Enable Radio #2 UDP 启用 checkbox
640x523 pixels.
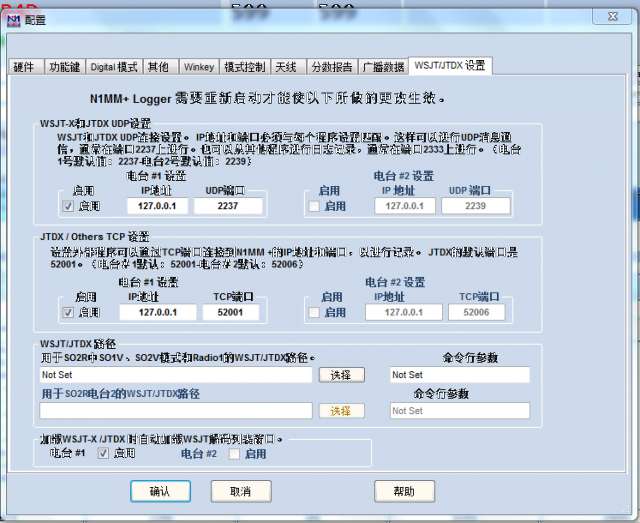pos(314,206)
